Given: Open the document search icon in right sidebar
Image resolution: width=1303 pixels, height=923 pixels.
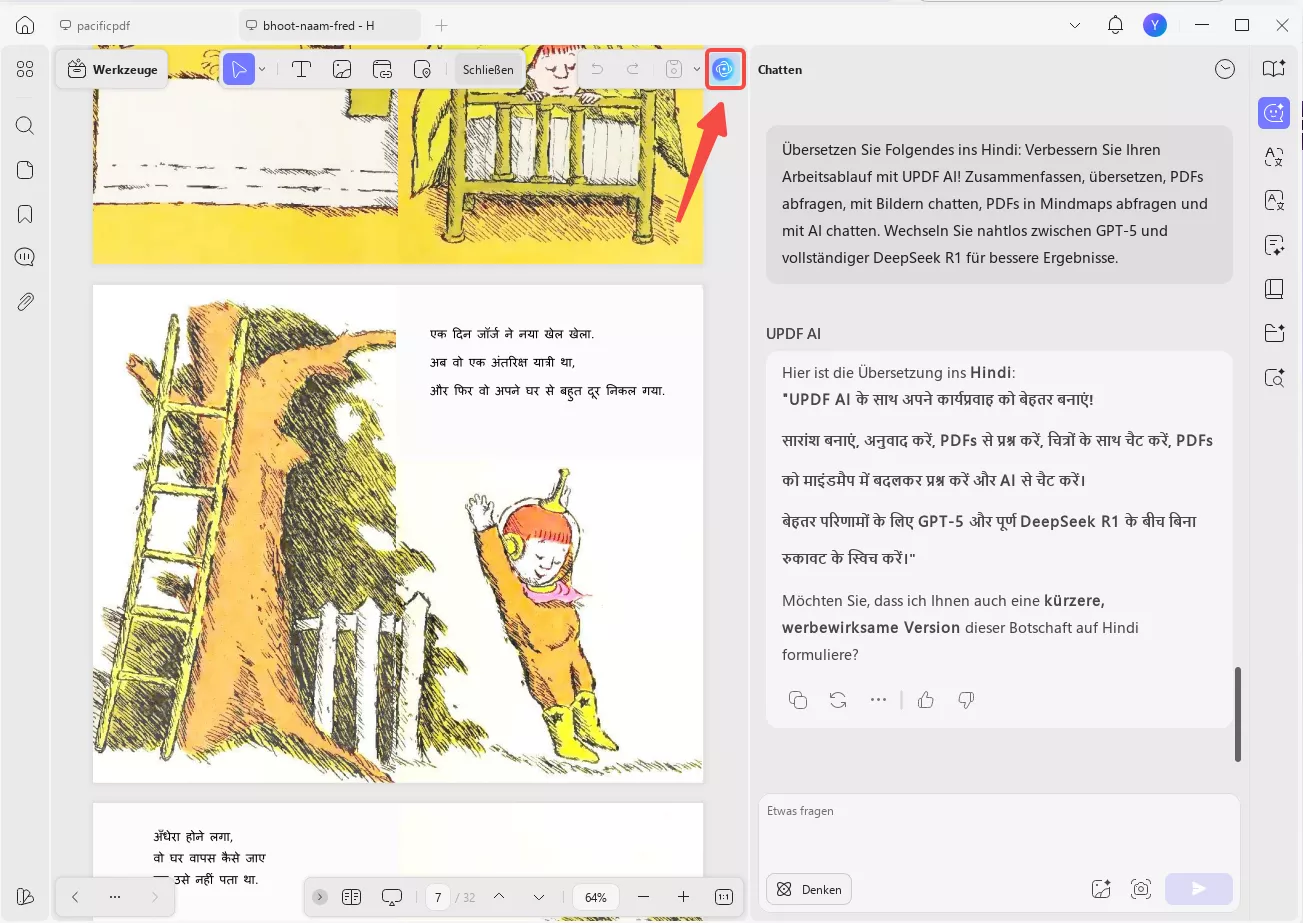Looking at the screenshot, I should tap(1274, 377).
